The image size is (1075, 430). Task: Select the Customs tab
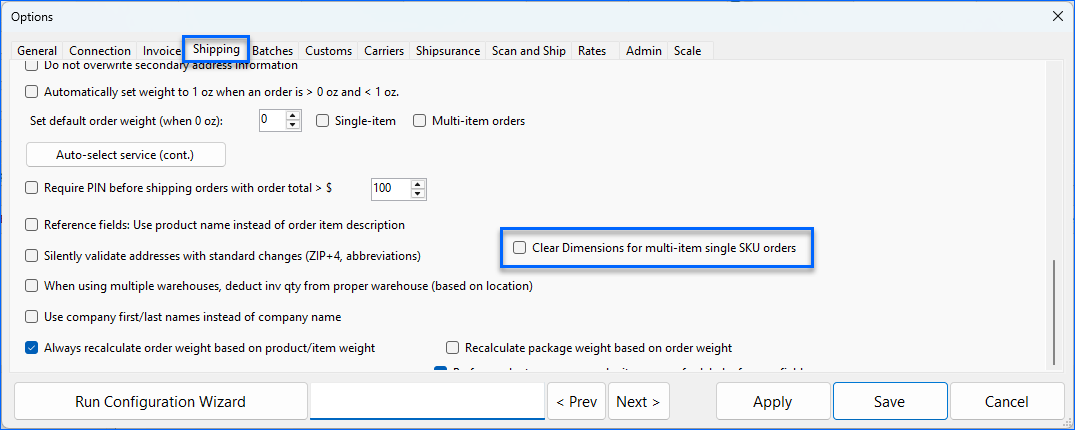[328, 51]
